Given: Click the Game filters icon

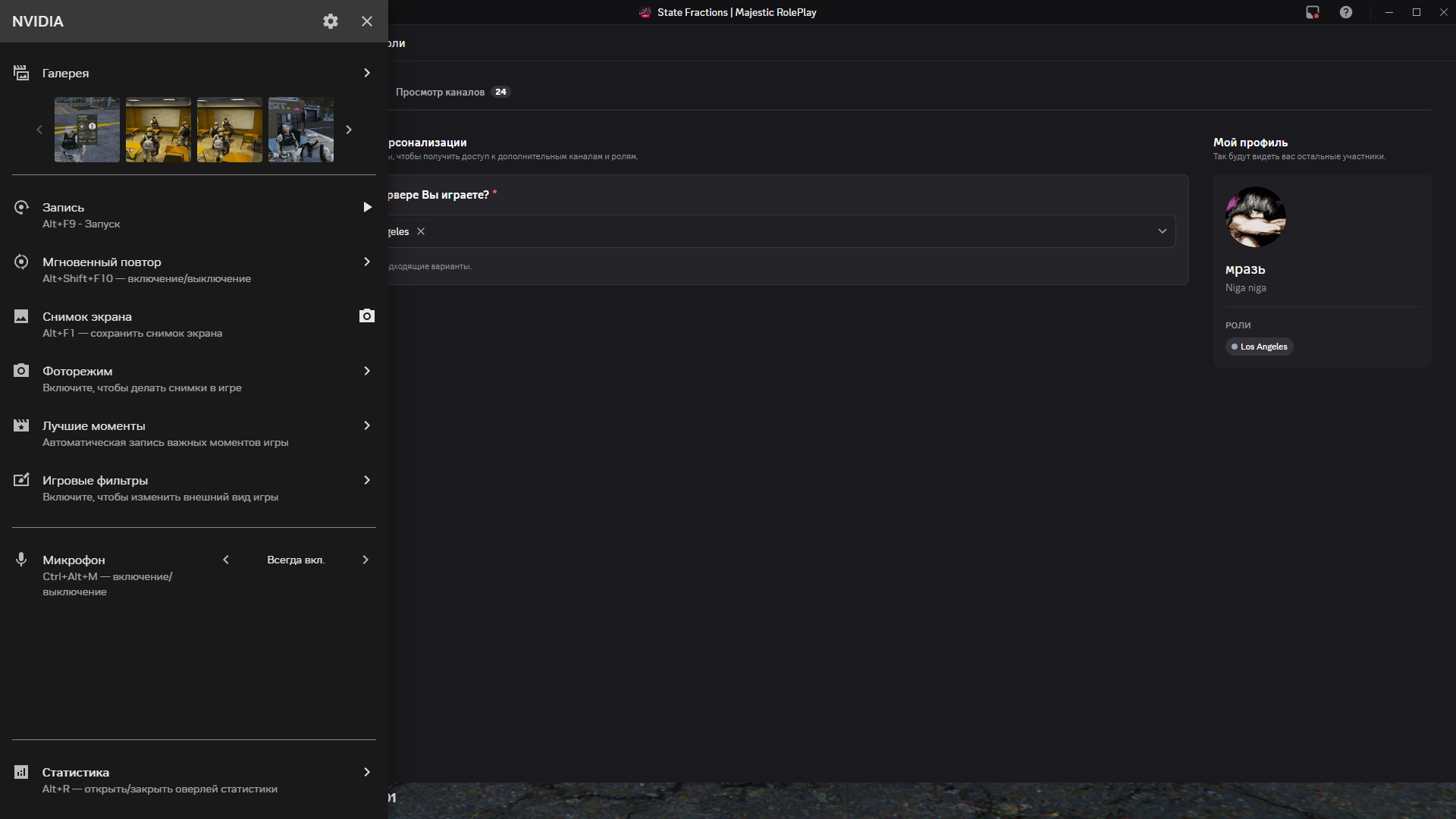Looking at the screenshot, I should 21,480.
